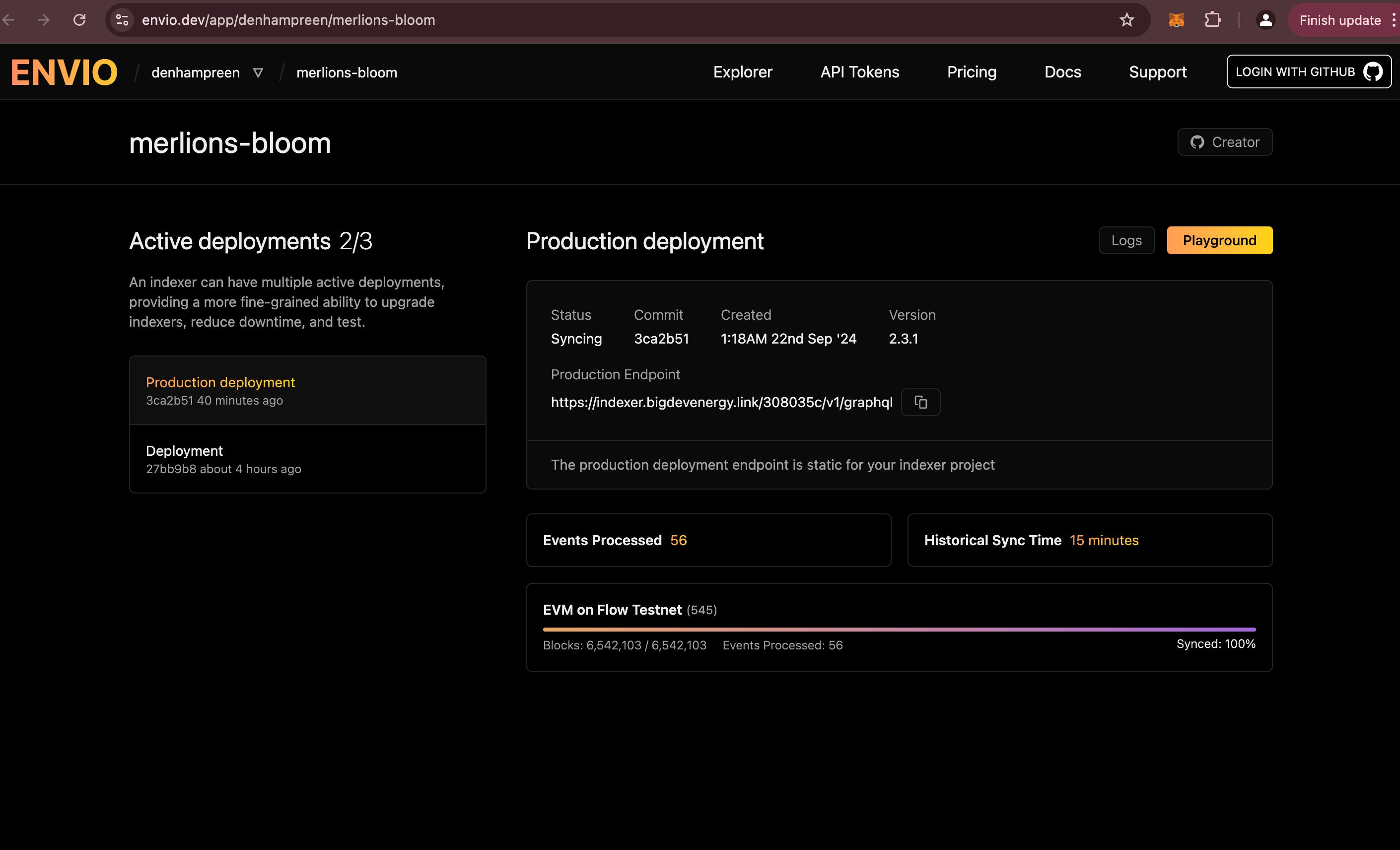Click the address bar URL
The image size is (1400, 850).
(x=288, y=20)
